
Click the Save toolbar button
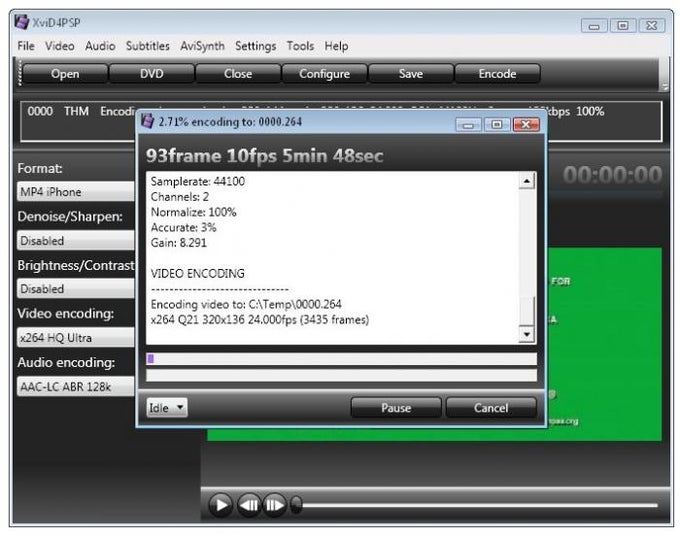(411, 74)
